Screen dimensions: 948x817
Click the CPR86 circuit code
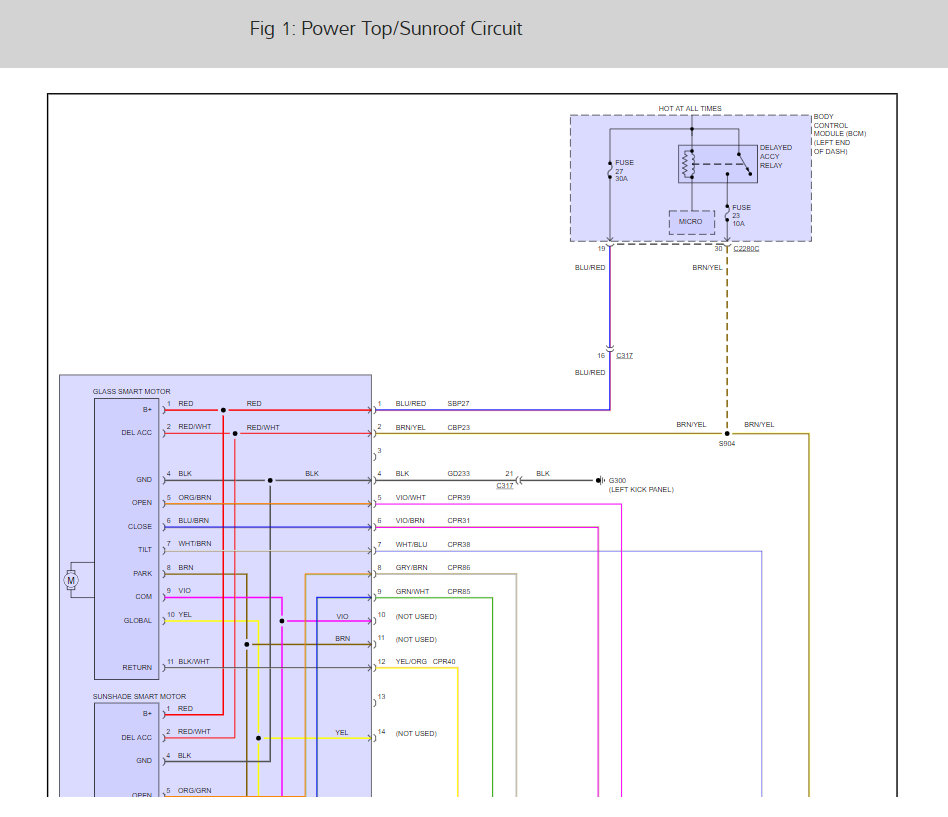[458, 568]
